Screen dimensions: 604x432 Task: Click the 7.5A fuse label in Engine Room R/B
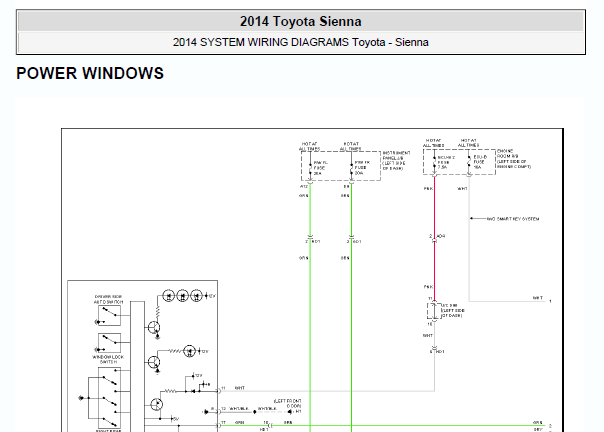(x=442, y=168)
